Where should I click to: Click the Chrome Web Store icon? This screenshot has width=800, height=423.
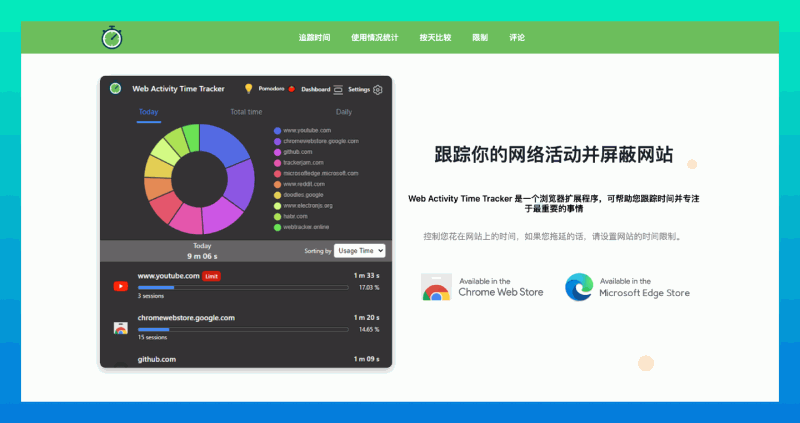pyautogui.click(x=436, y=287)
